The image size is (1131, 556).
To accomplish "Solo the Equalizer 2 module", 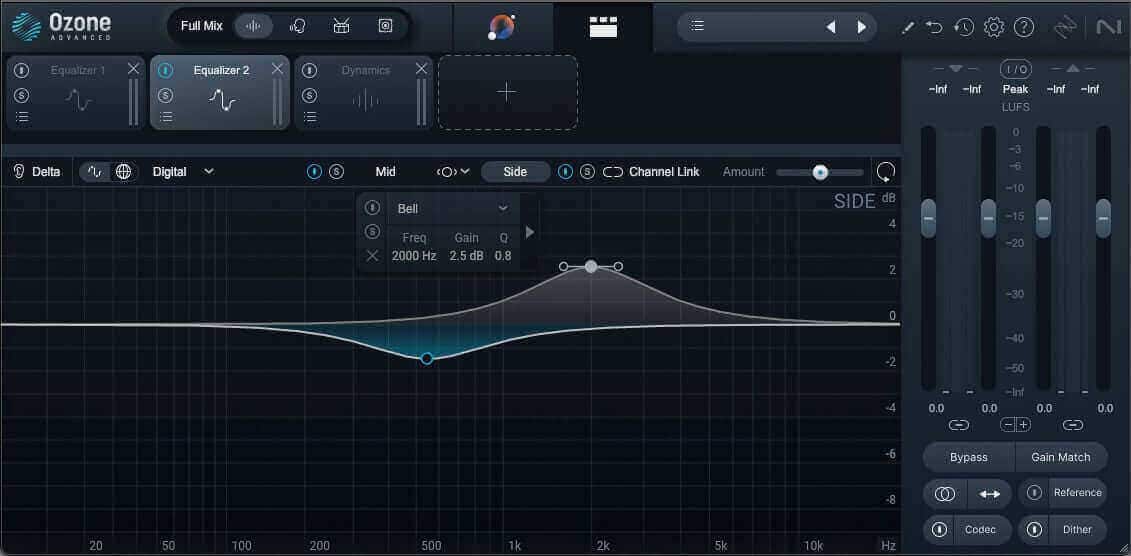I will click(166, 95).
